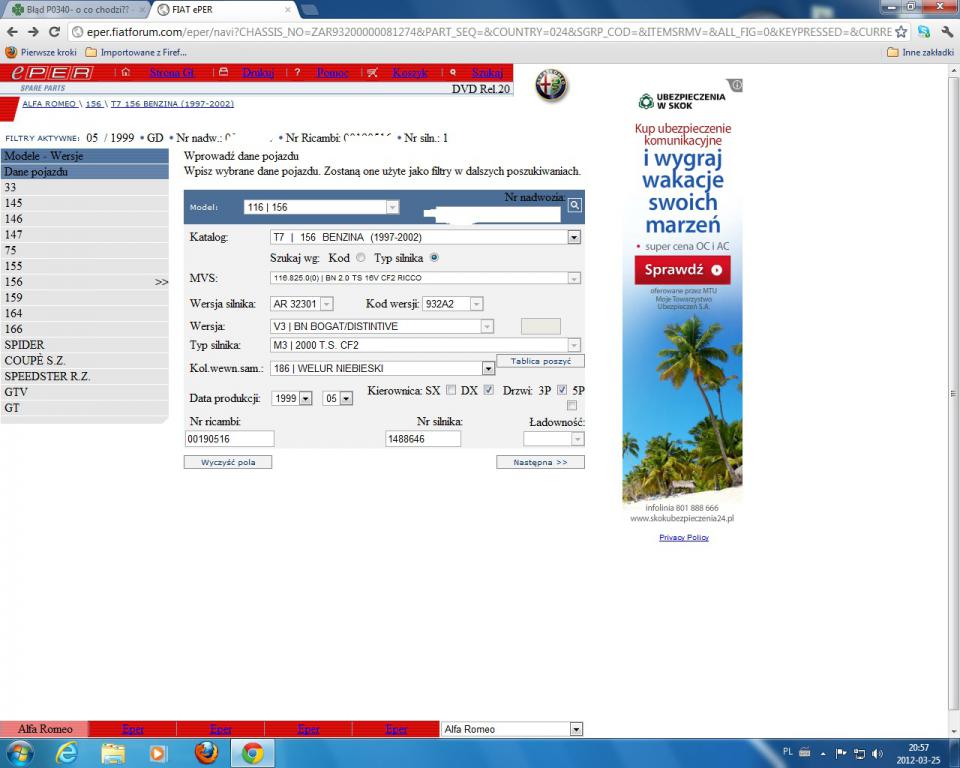Viewport: 960px width, 768px height.
Task: Select the FIAT ePER browser tab
Action: point(225,9)
